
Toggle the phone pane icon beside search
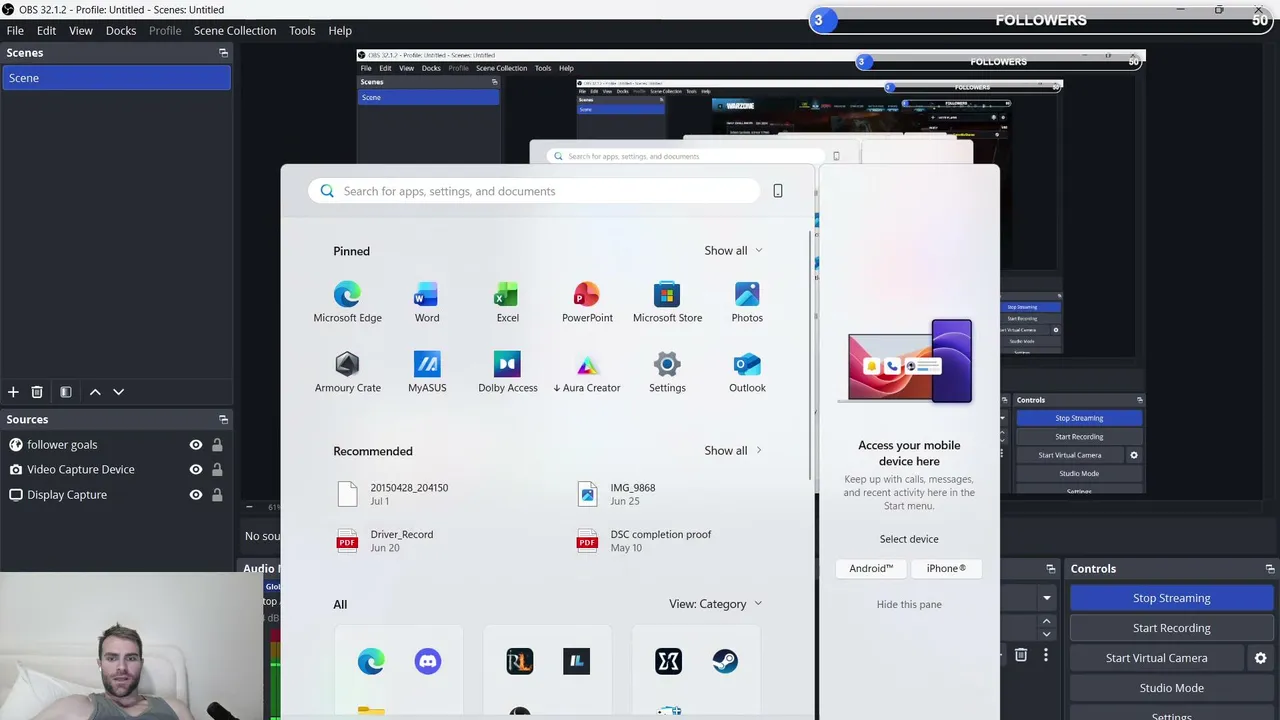point(777,191)
